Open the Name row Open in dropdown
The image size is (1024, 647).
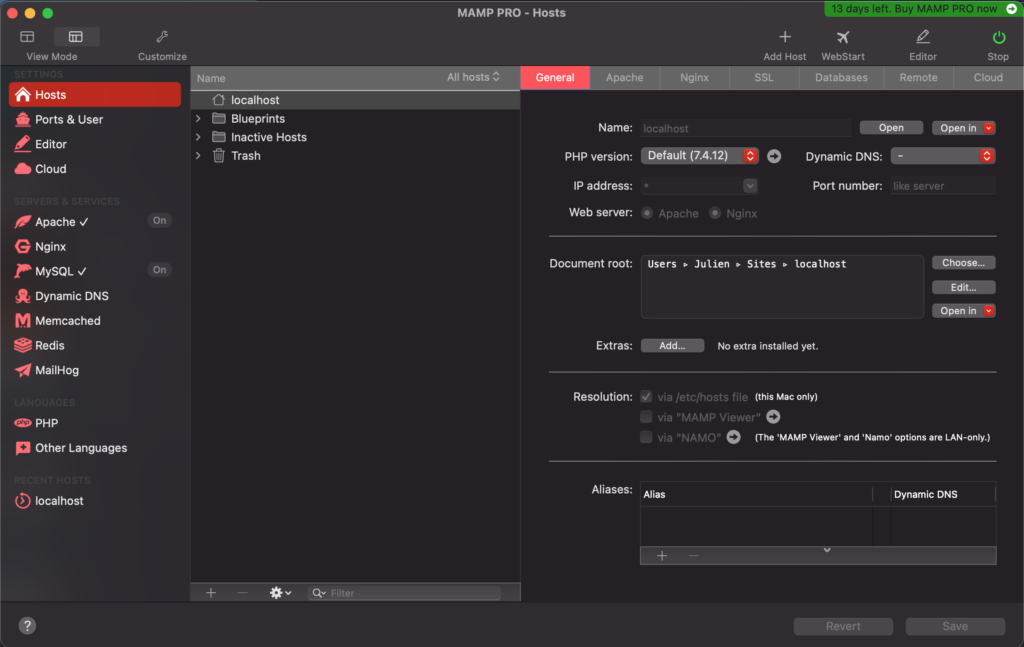963,128
